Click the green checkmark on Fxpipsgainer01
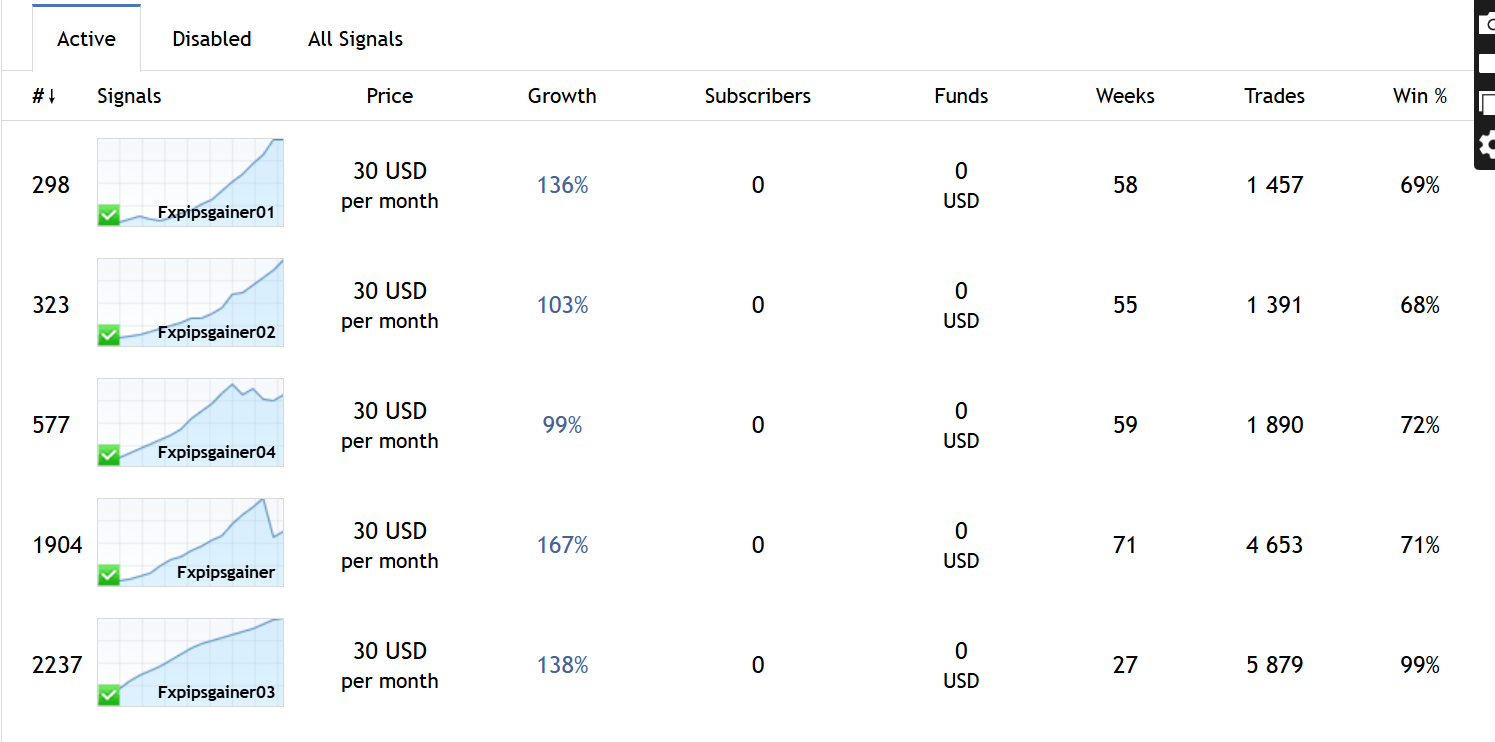 pos(109,214)
